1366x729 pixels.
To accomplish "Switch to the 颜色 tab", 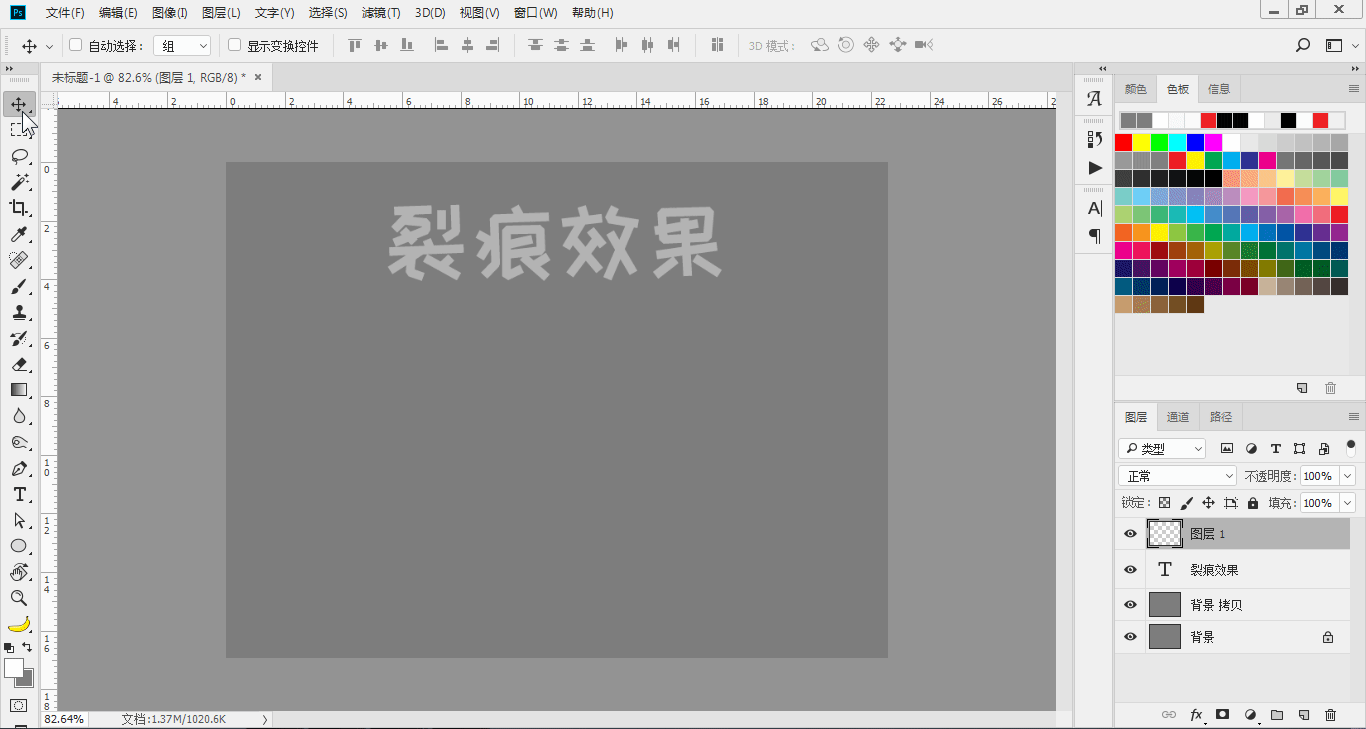I will 1136,89.
